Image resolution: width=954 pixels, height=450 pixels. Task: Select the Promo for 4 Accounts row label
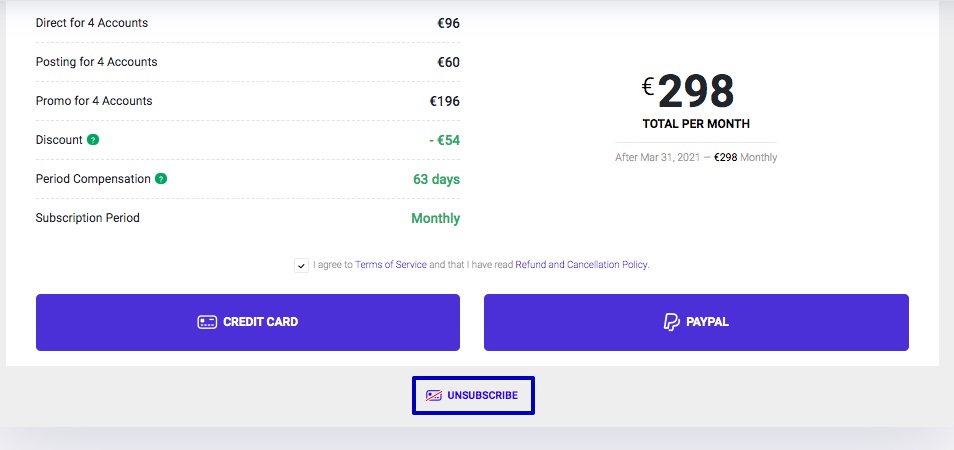(94, 101)
